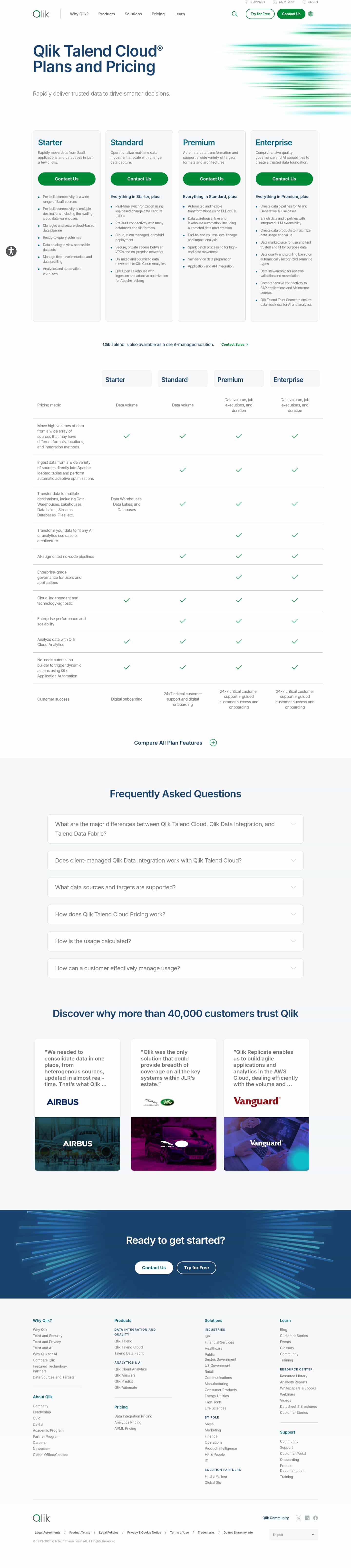Expand 'What data sources and targets are supported?'
The height and width of the screenshot is (1568, 351).
[x=175, y=887]
